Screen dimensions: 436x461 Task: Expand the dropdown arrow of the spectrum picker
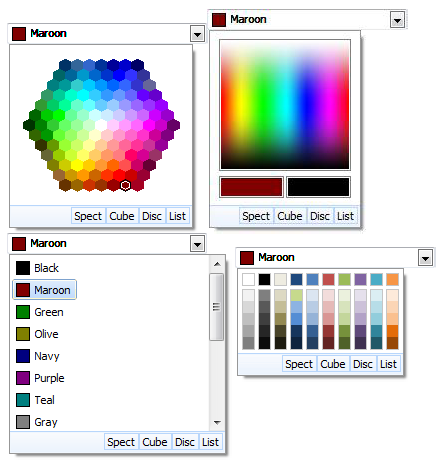pos(397,20)
